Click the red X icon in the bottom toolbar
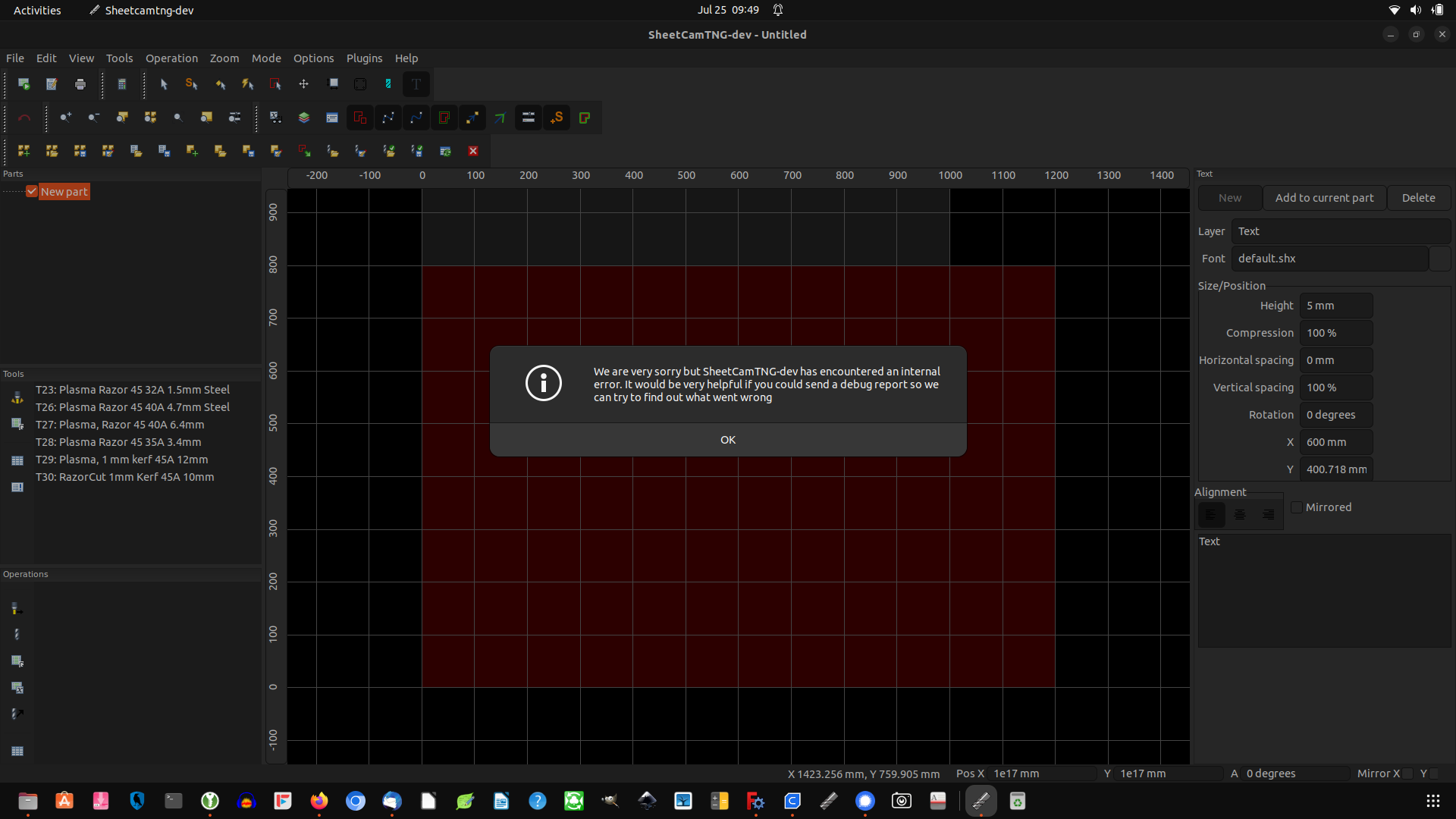Screen dimensions: 1456x819 coord(473,151)
